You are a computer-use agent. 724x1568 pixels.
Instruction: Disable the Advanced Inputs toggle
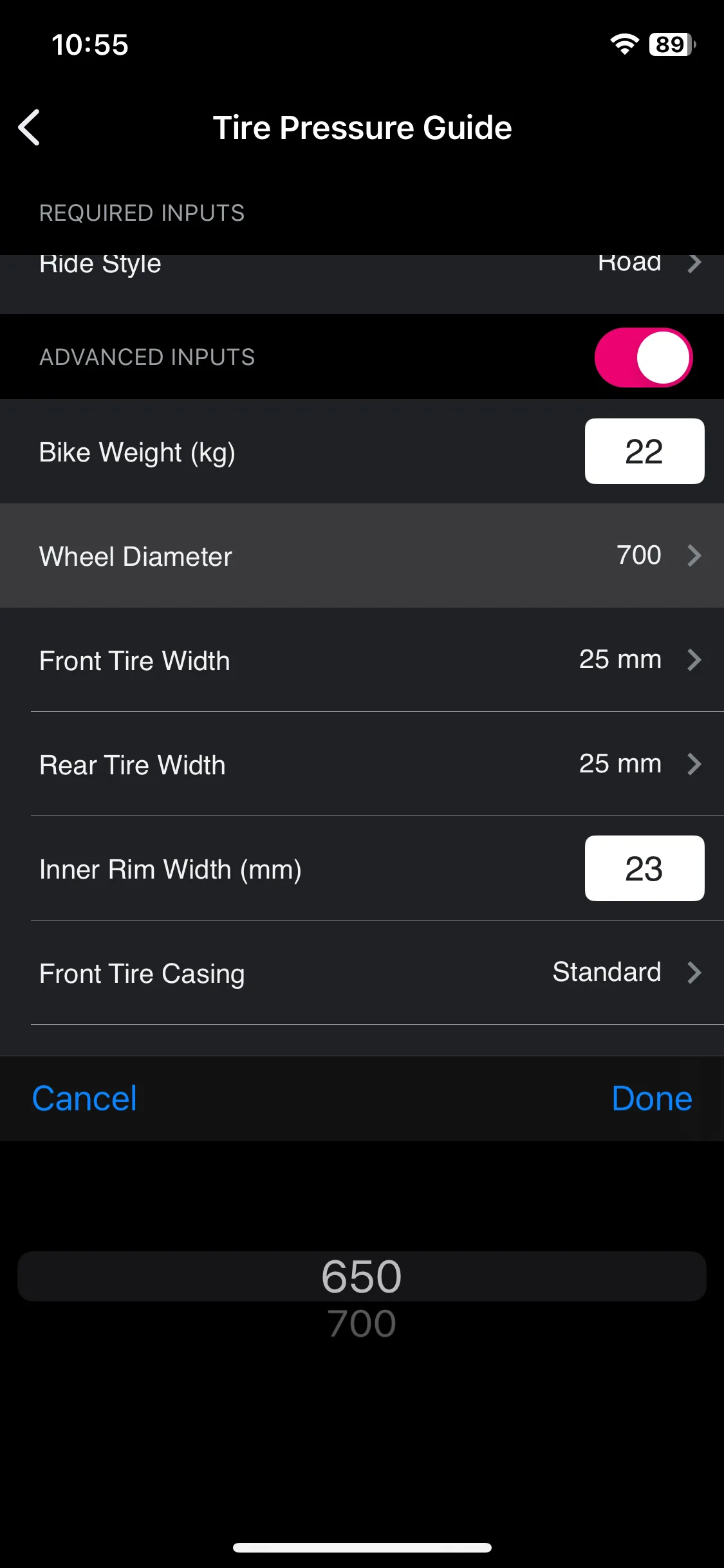coord(644,357)
